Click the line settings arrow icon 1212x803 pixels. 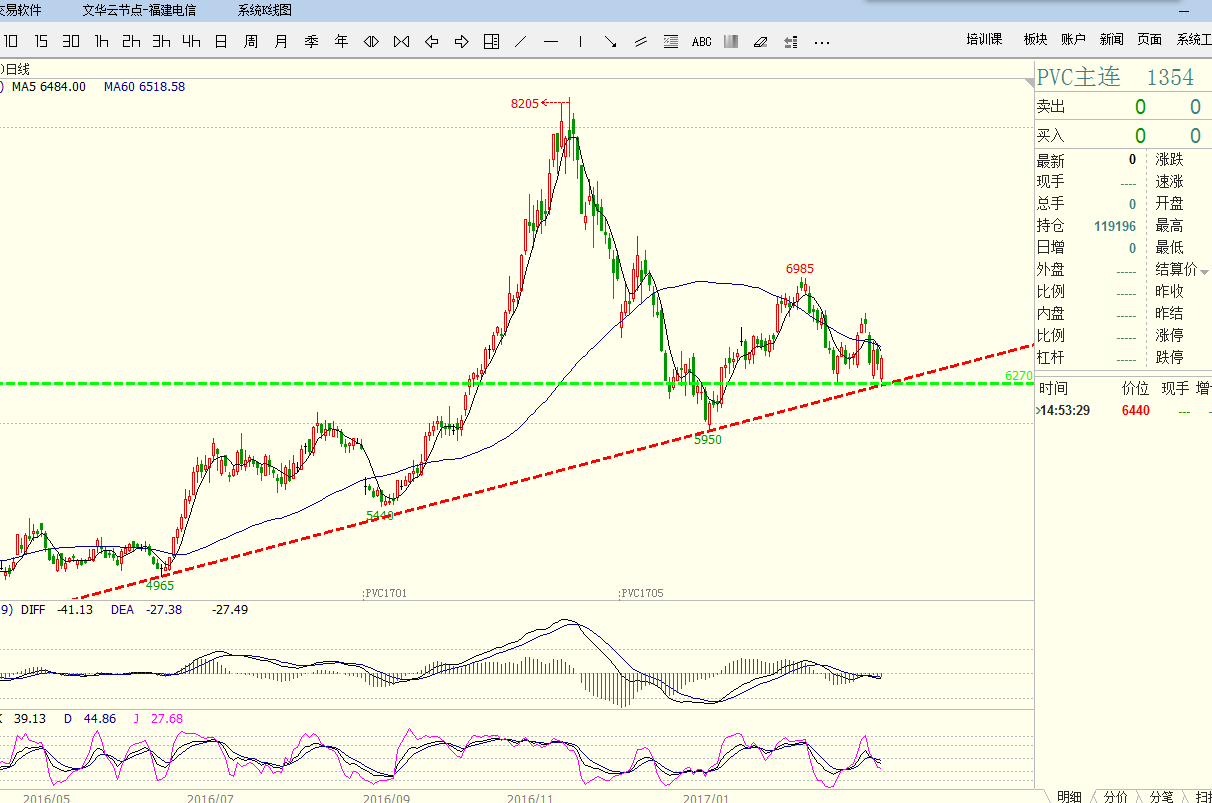point(791,41)
